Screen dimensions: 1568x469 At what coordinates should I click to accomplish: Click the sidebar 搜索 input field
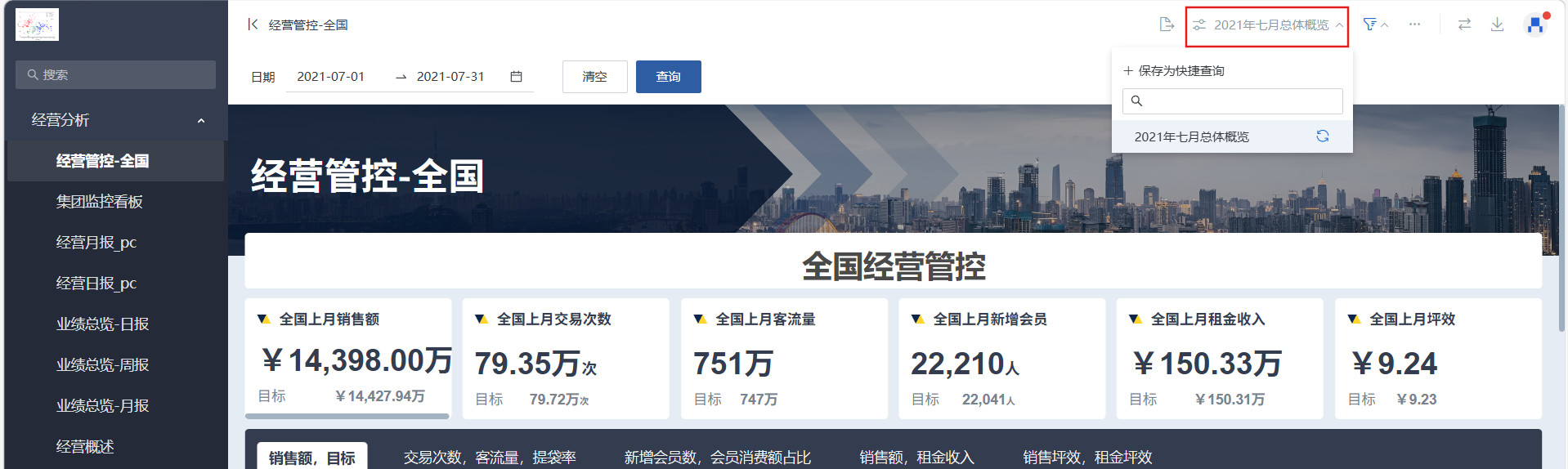pyautogui.click(x=115, y=75)
